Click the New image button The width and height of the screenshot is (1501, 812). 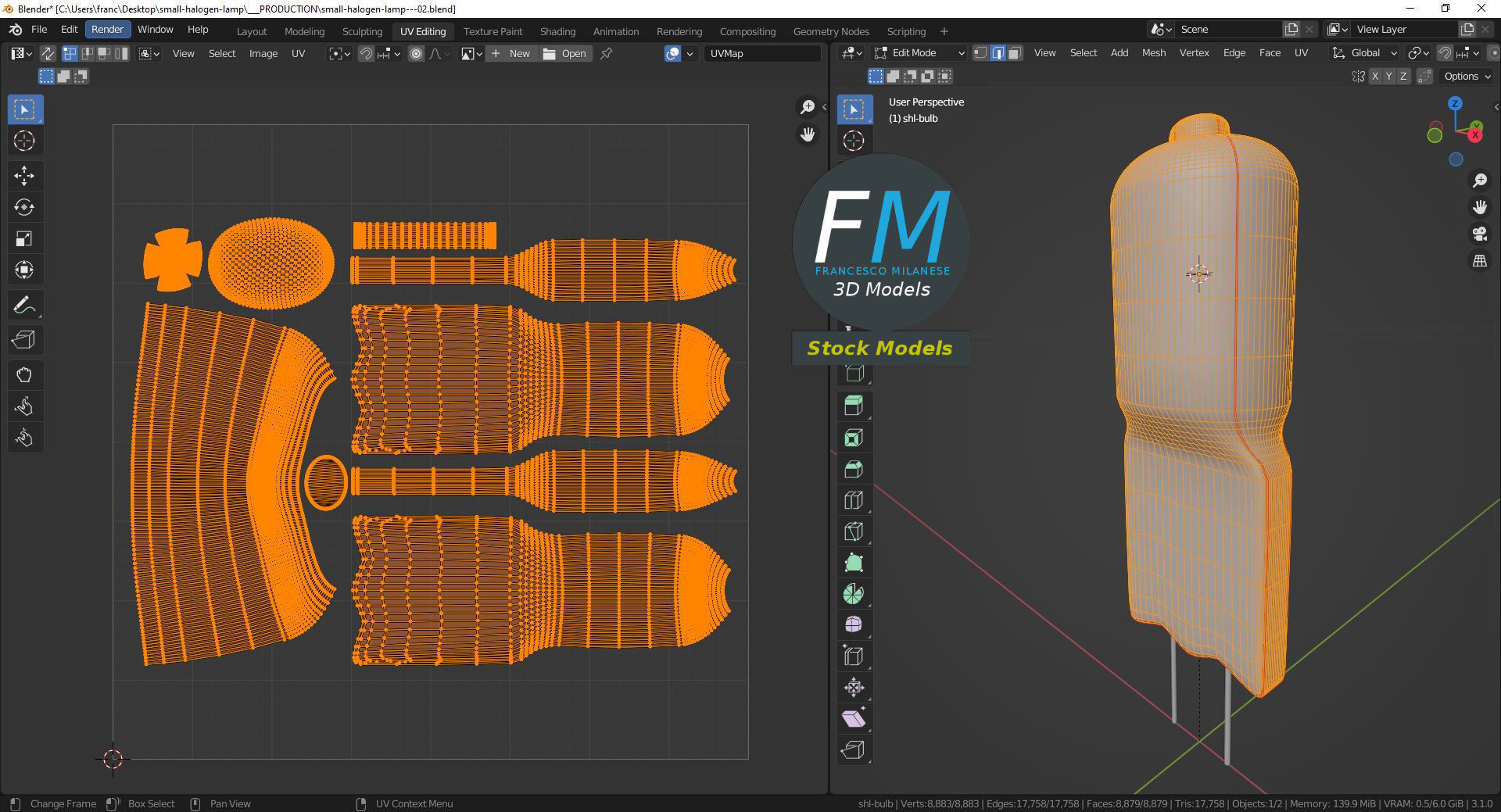click(x=511, y=53)
